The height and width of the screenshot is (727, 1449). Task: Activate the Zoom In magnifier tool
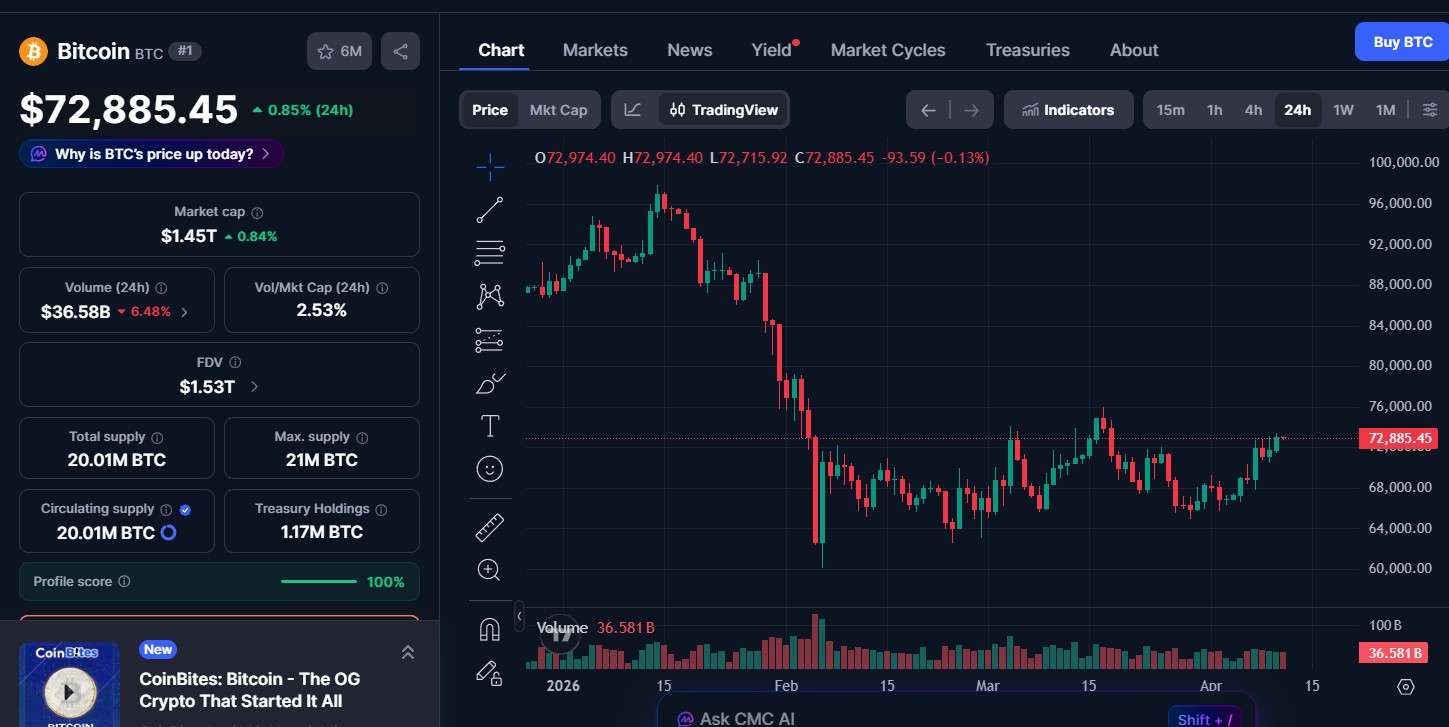point(489,569)
